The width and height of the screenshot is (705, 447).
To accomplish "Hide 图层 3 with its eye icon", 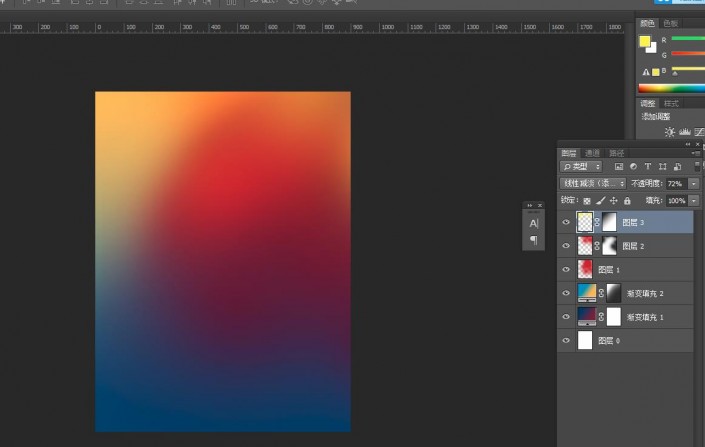I will [566, 222].
